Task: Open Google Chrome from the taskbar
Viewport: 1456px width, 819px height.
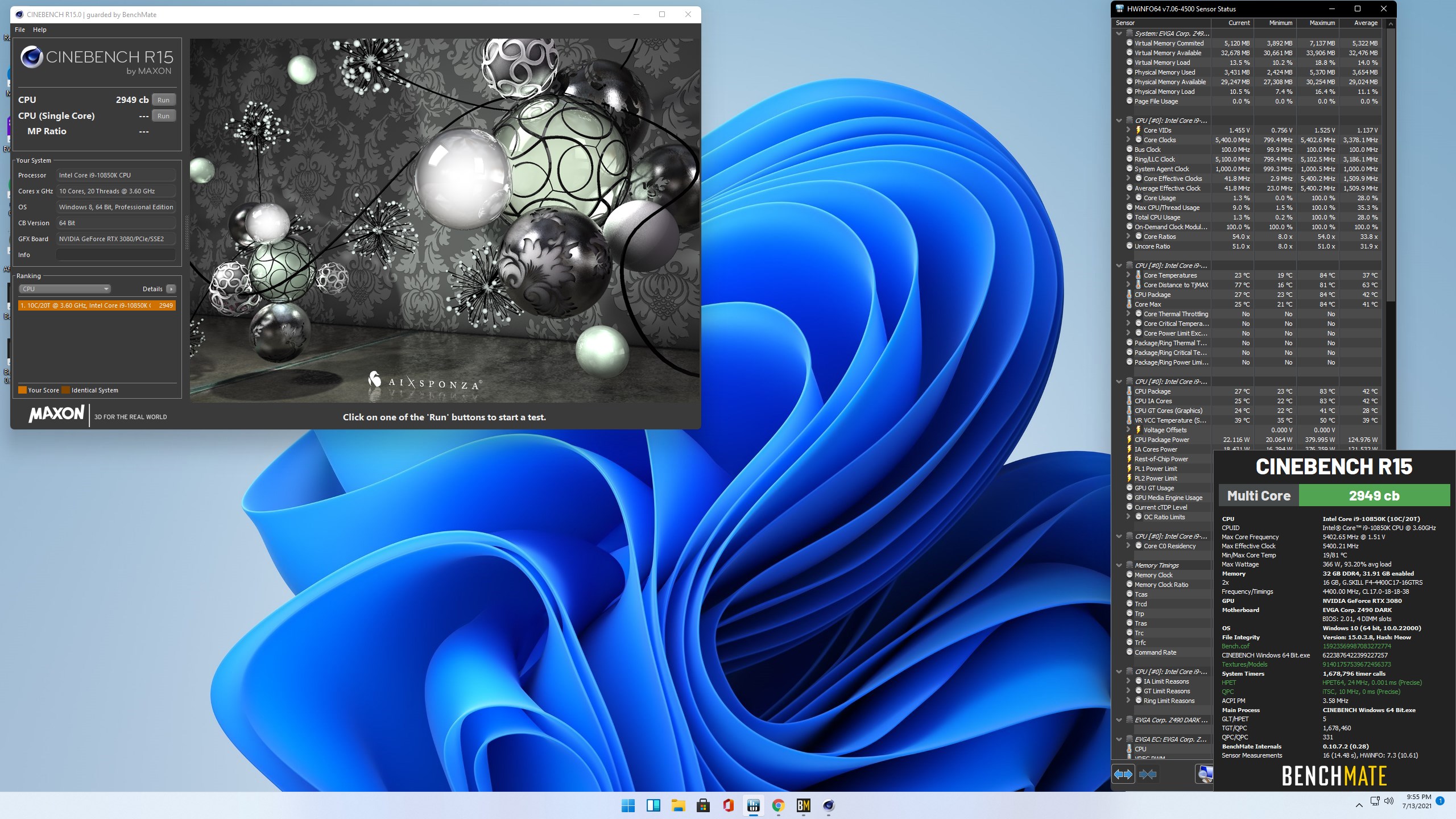Action: [x=779, y=805]
